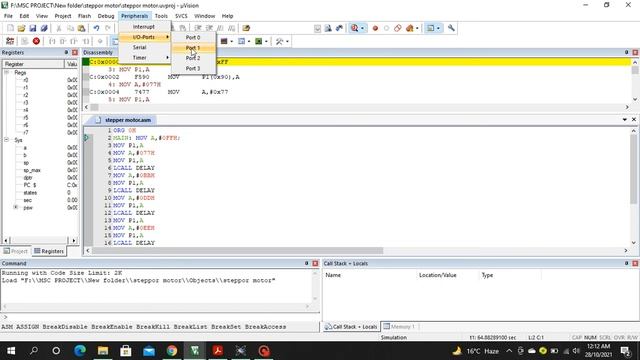Screen dimensions: 640x360
Task: Open Configuration wrench icon
Action: [451, 28]
